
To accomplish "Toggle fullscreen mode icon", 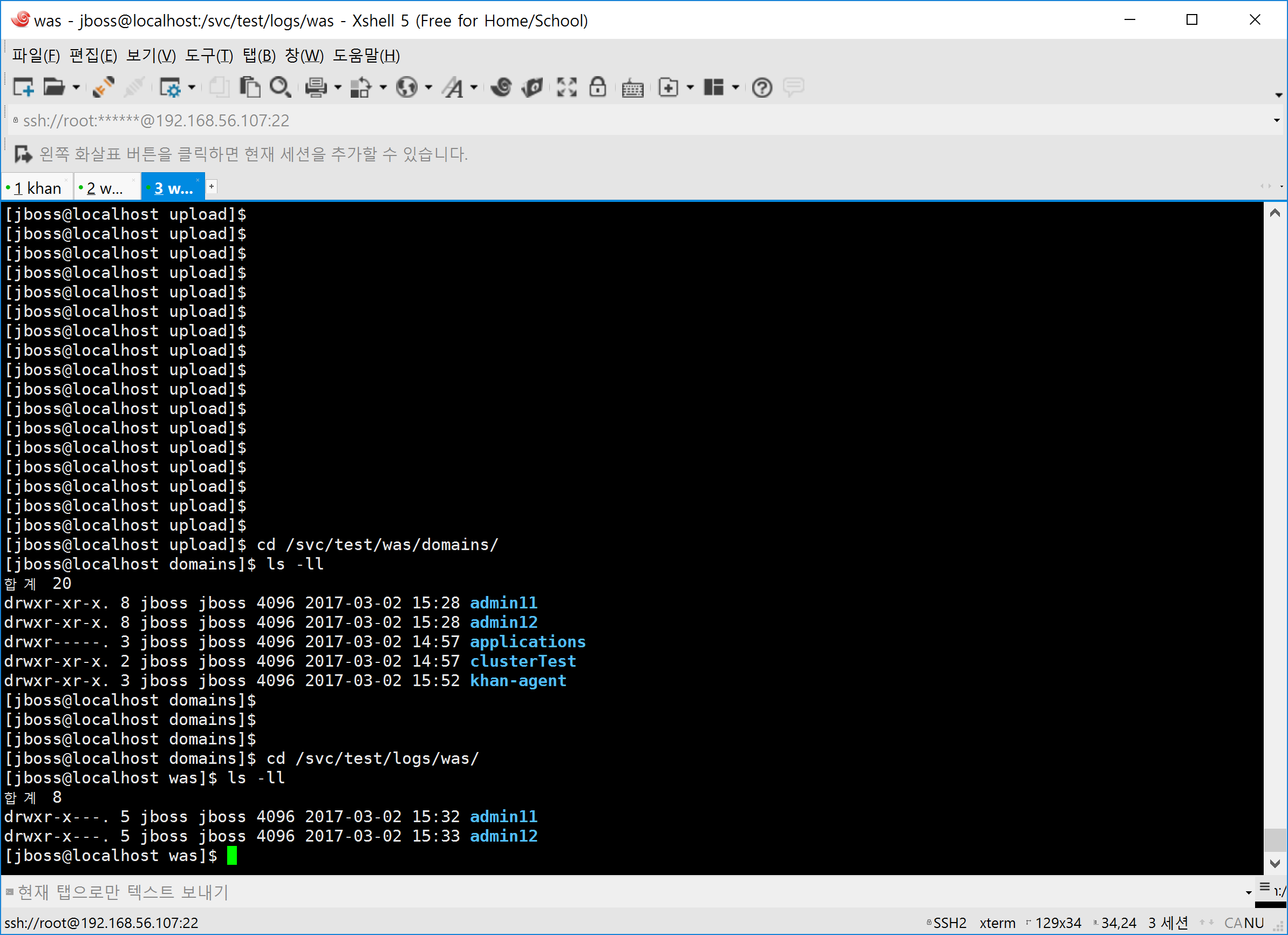I will click(566, 87).
